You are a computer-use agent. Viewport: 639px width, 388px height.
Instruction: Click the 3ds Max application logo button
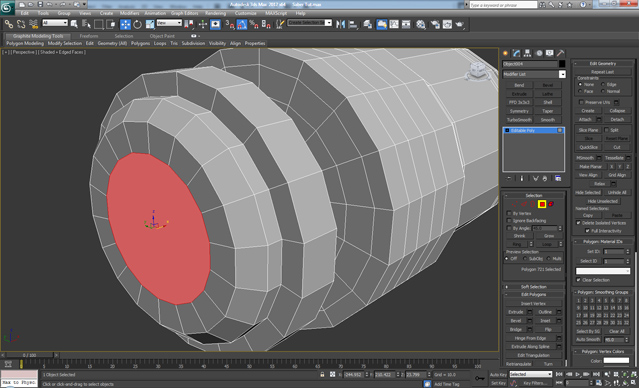pos(7,7)
